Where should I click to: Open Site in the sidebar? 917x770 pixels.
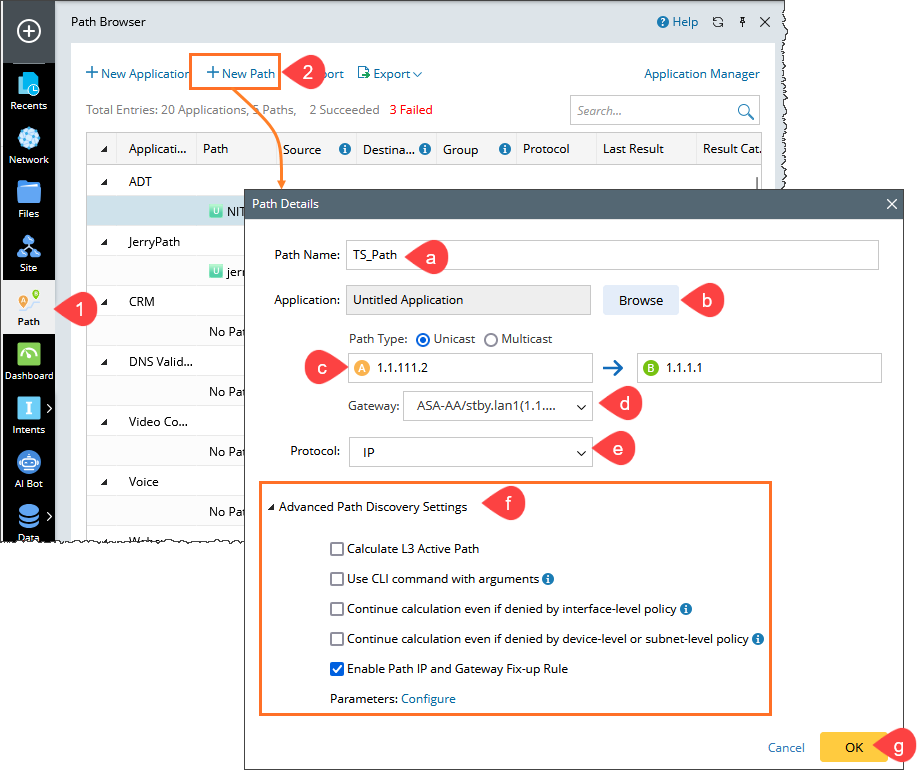pos(29,254)
